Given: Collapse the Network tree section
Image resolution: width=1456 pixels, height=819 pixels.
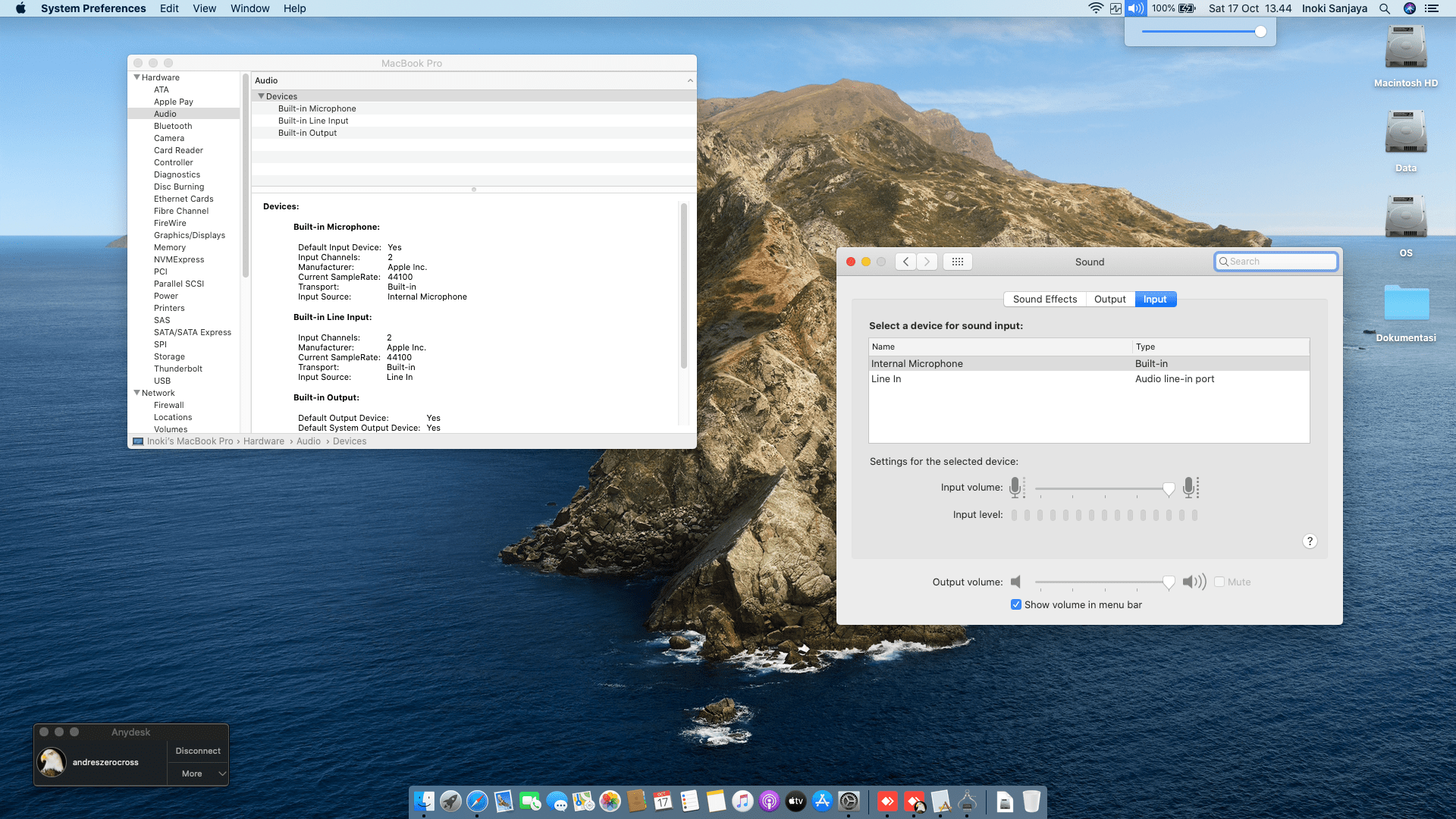Looking at the screenshot, I should [x=136, y=393].
